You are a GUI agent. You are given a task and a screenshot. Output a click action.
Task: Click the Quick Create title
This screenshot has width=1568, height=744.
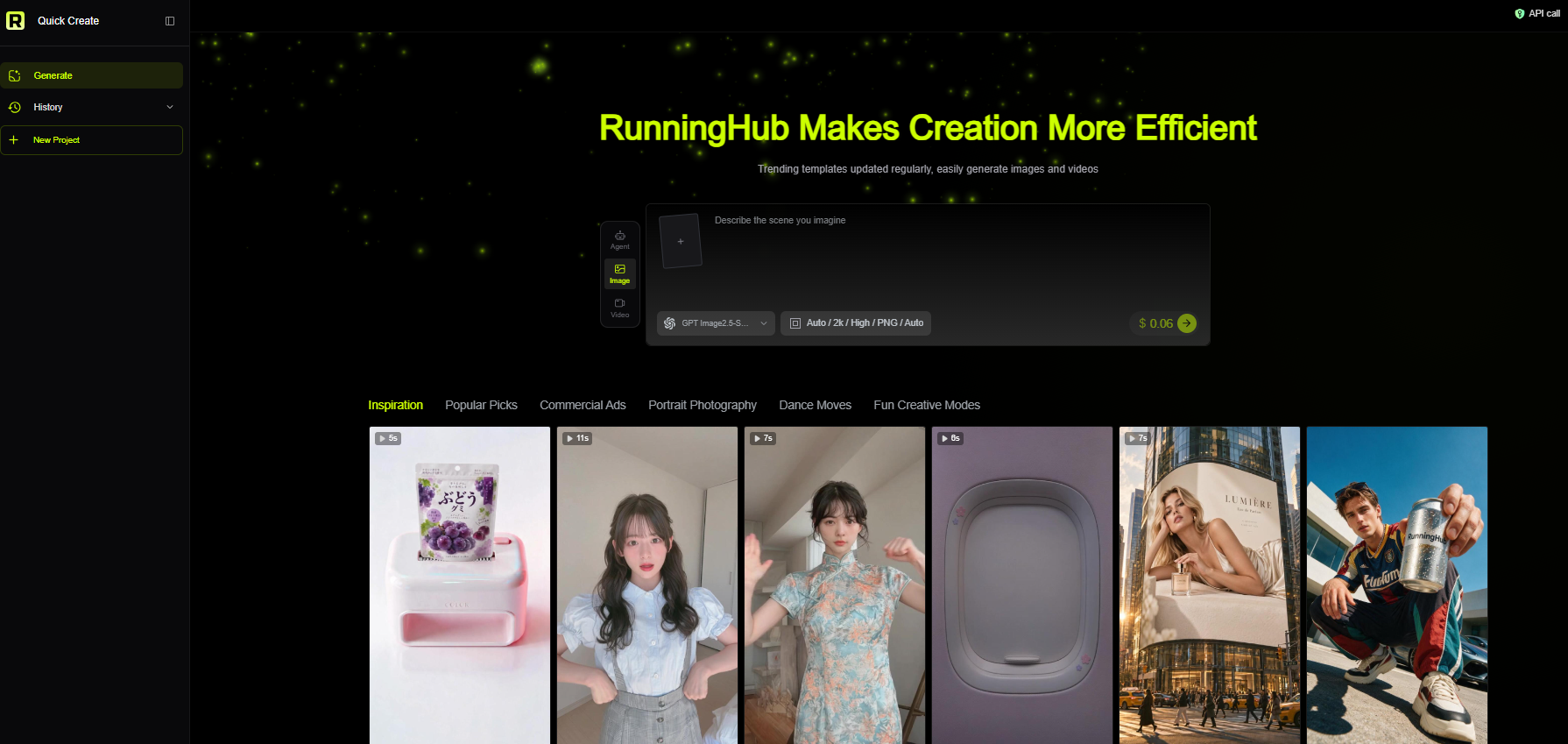pyautogui.click(x=68, y=21)
